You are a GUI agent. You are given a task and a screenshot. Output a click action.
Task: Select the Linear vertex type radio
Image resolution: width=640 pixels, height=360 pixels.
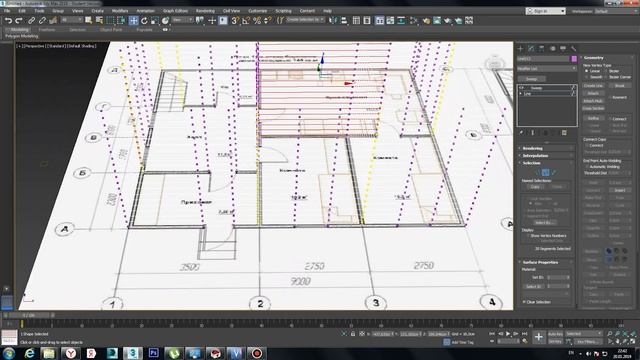[x=587, y=71]
